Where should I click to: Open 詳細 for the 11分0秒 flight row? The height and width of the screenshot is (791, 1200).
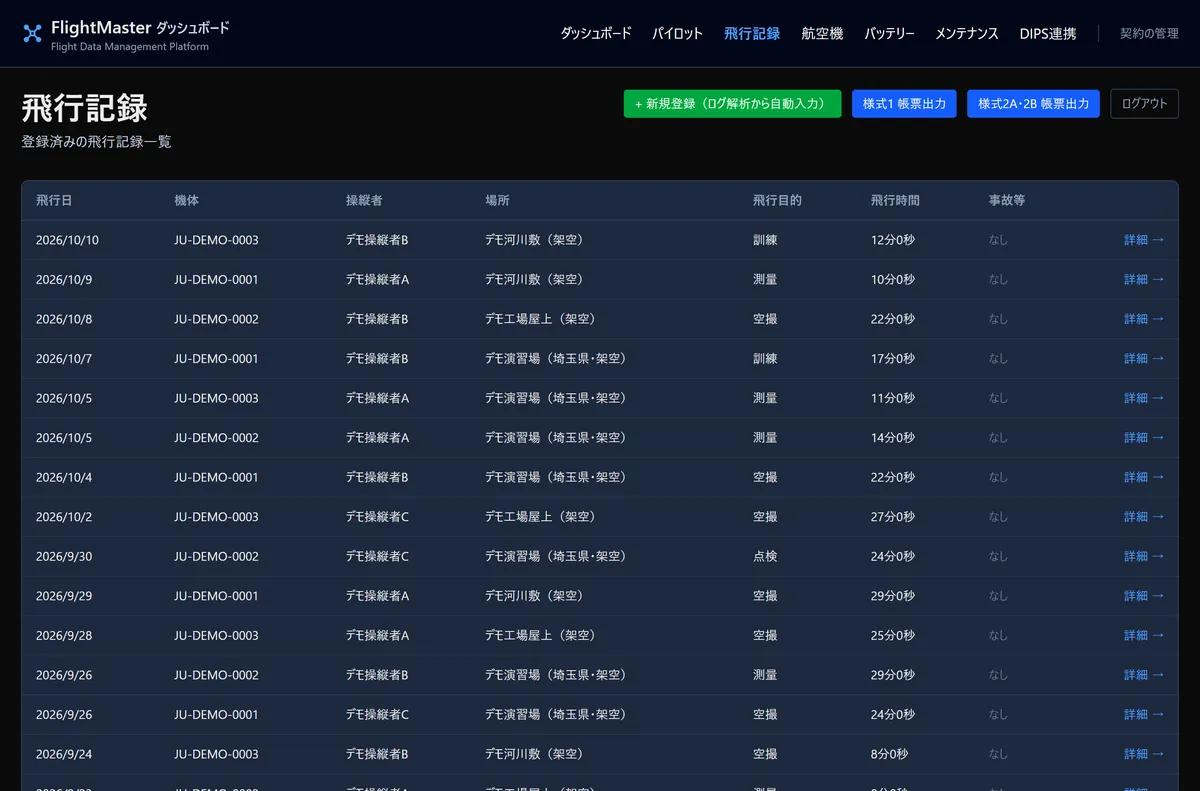[1144, 398]
